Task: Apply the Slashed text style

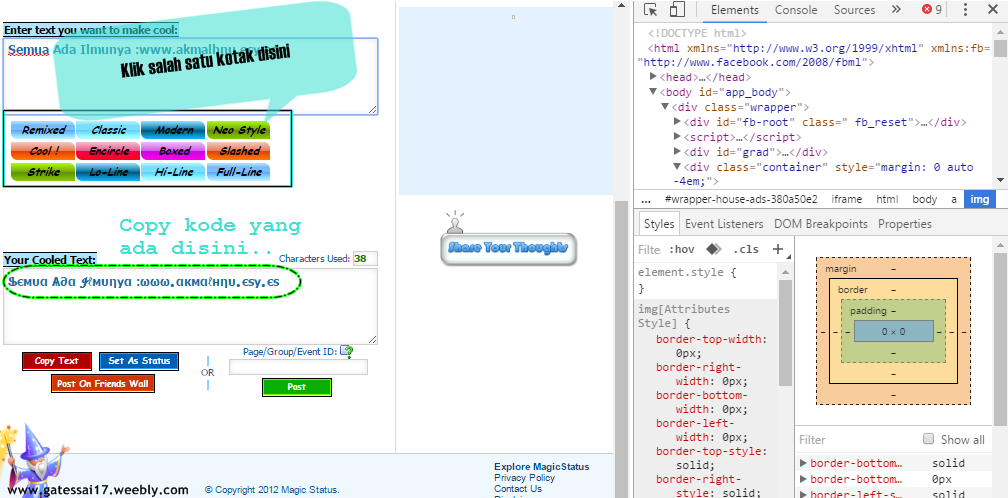Action: 238,151
